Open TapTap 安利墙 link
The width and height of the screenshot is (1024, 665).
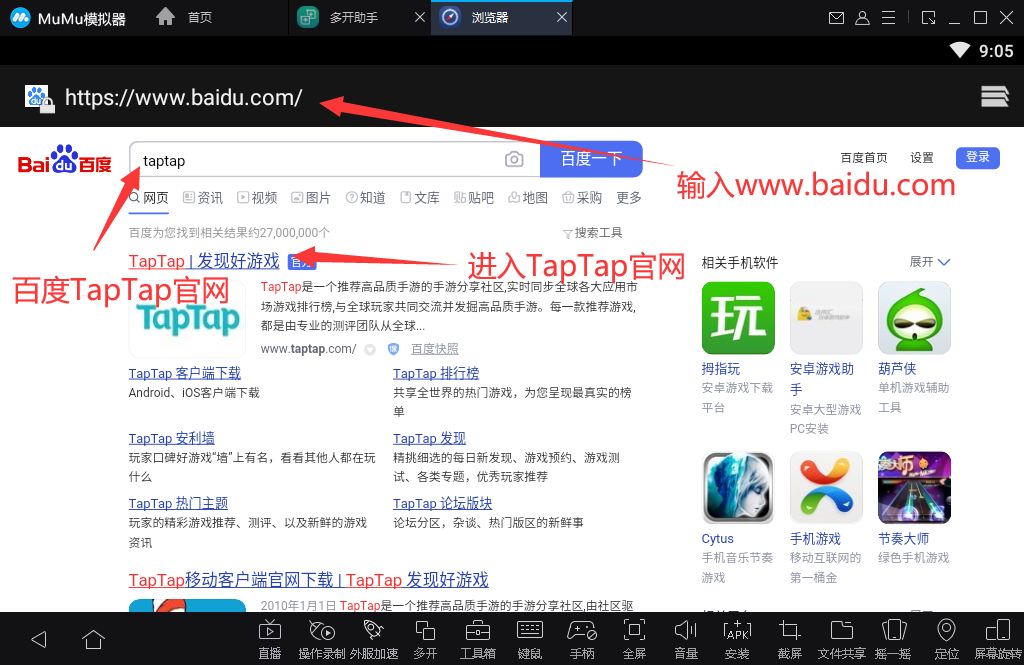[x=172, y=438]
